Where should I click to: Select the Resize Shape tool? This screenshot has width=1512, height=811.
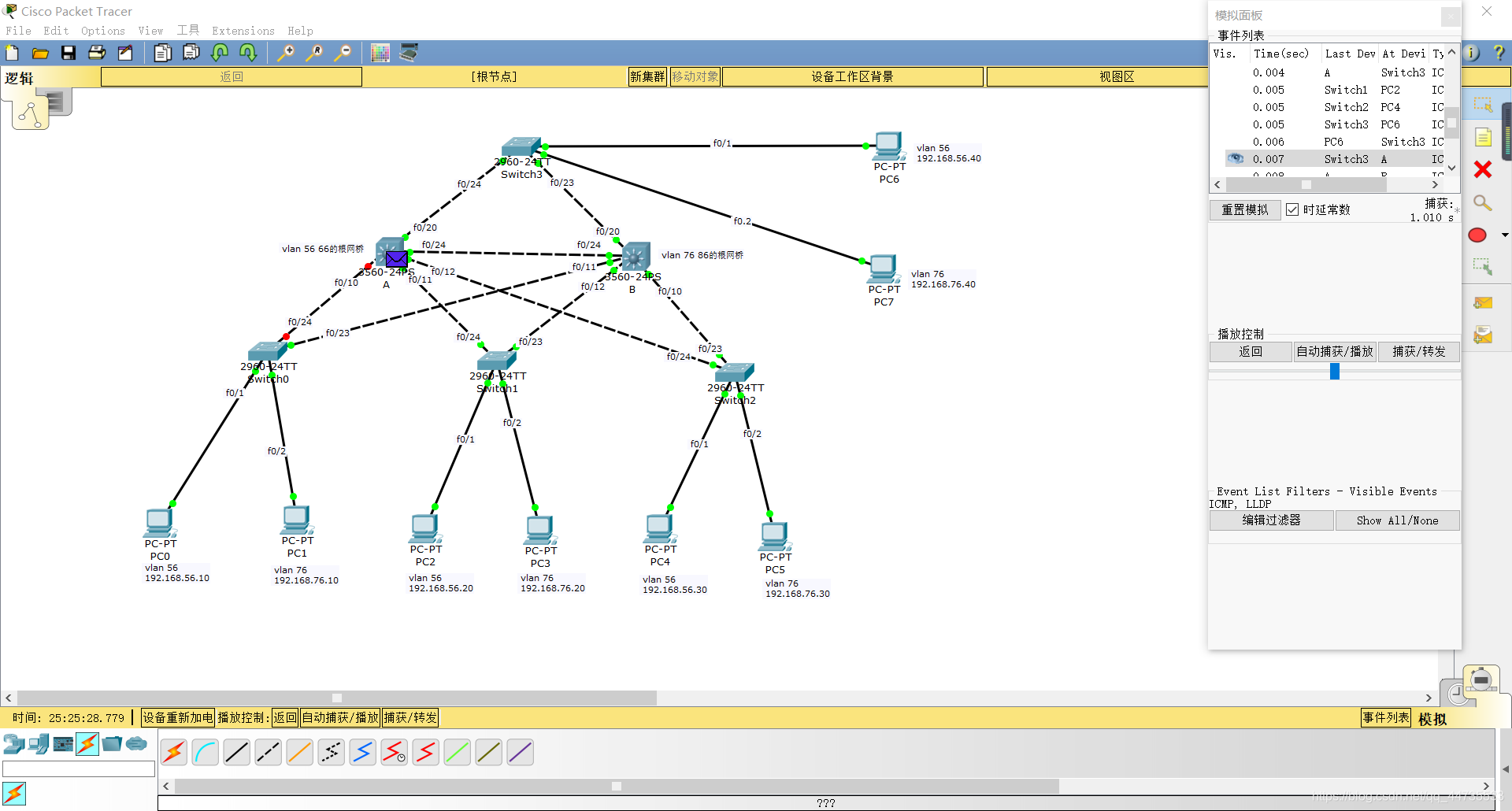coord(1483,268)
